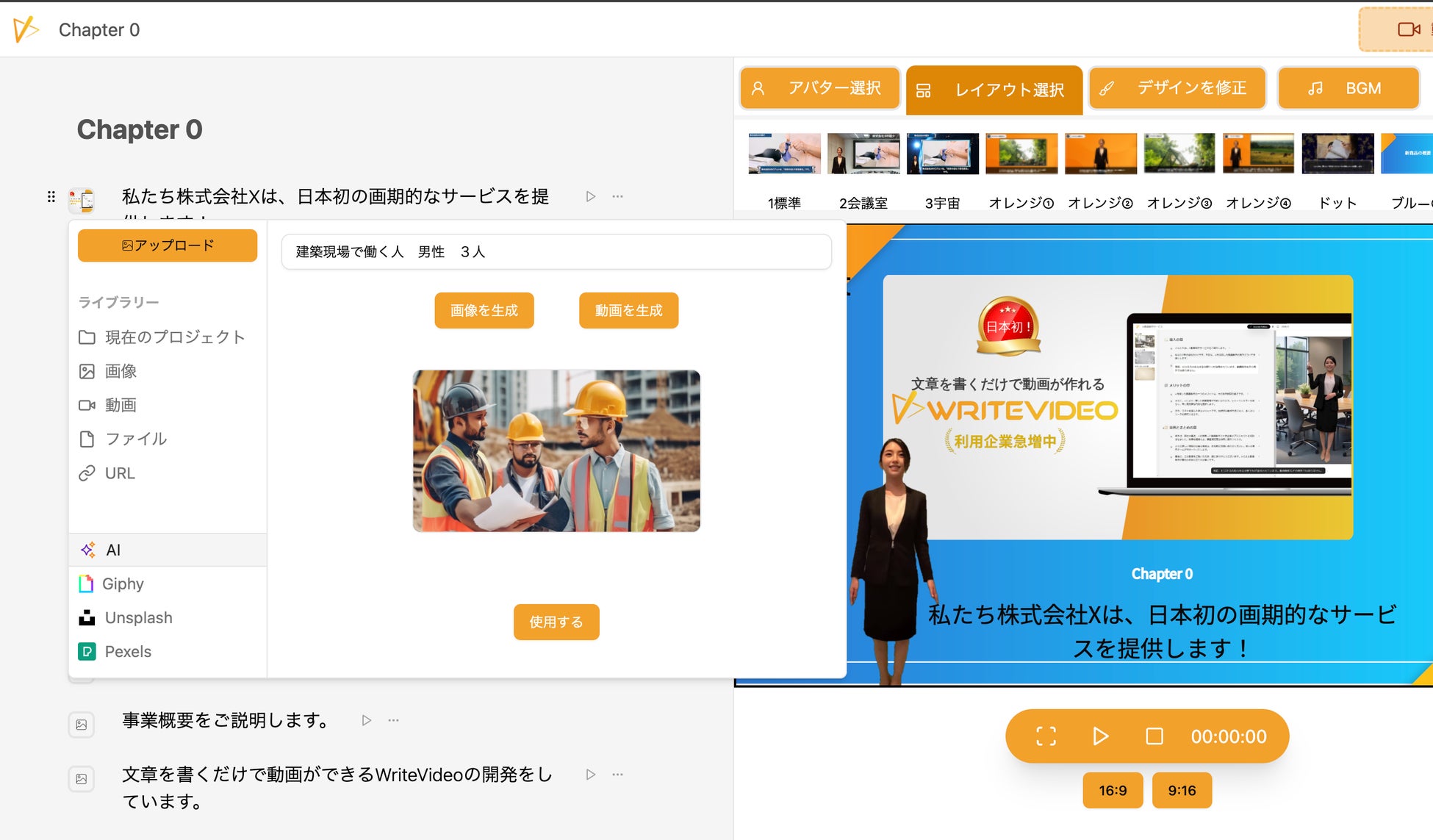
Task: Open the three-dot menu for the first scene
Action: pos(617,196)
